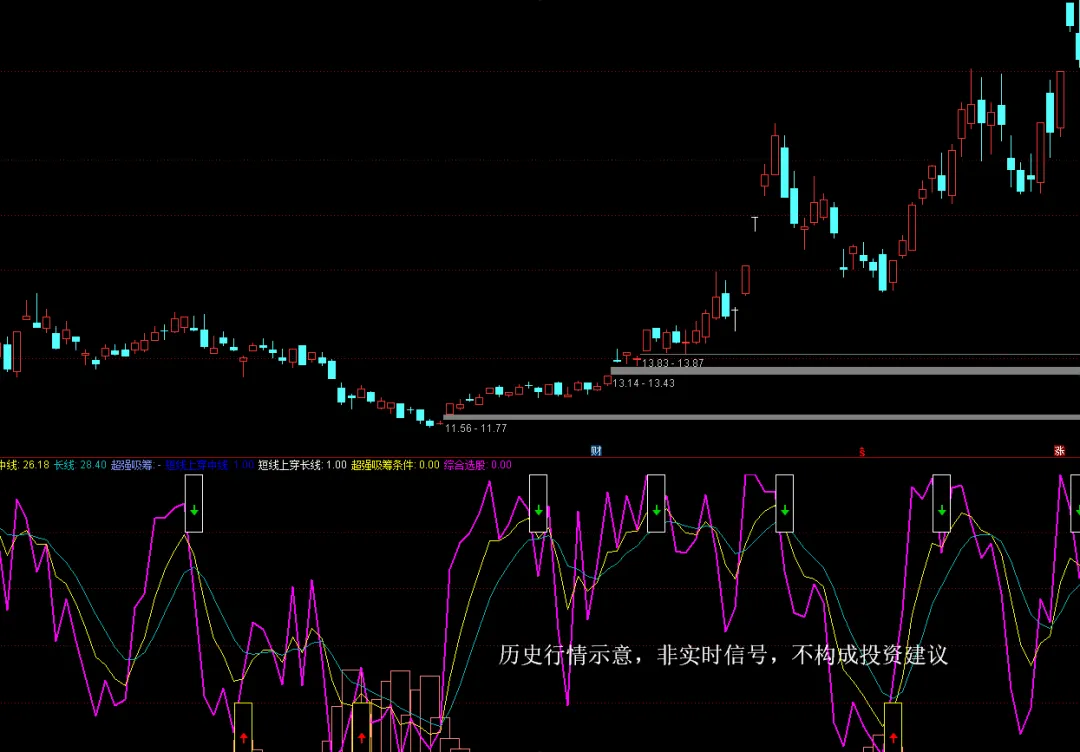
Task: Select the 综合选股 0.00 indicator label
Action: coord(477,465)
